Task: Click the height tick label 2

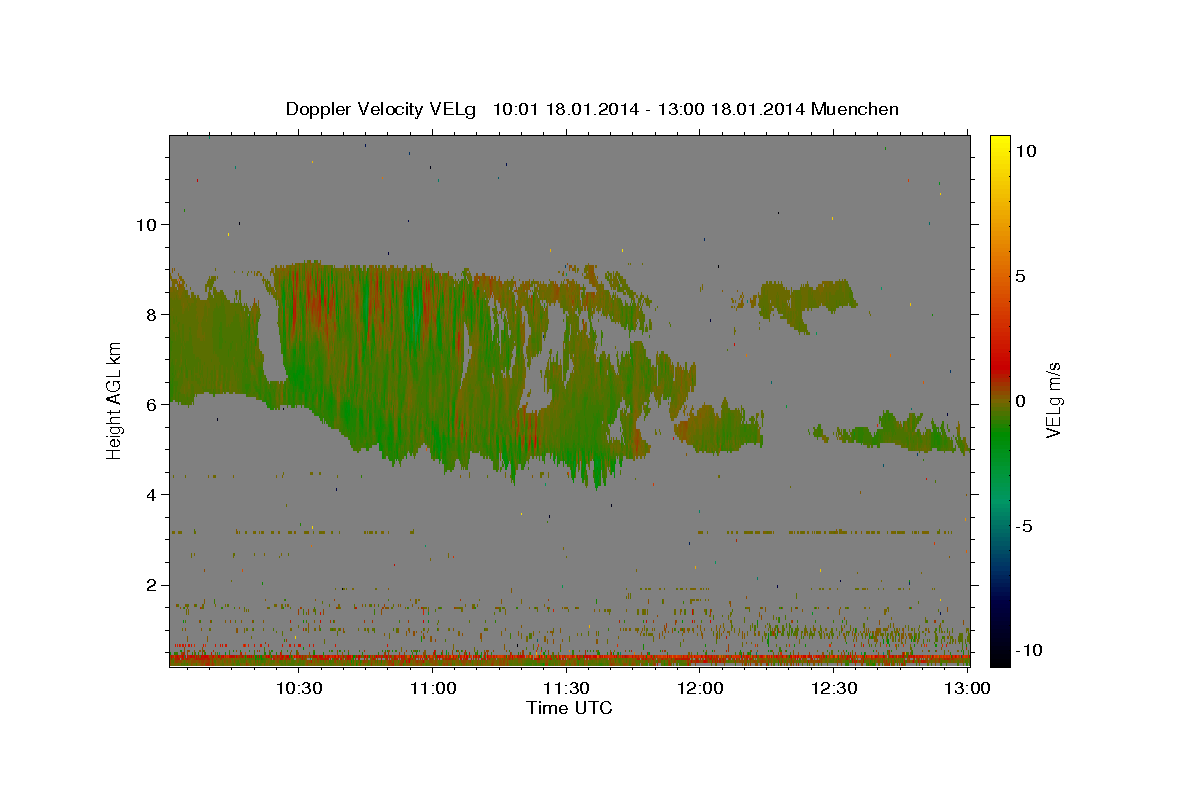Action: pos(151,585)
